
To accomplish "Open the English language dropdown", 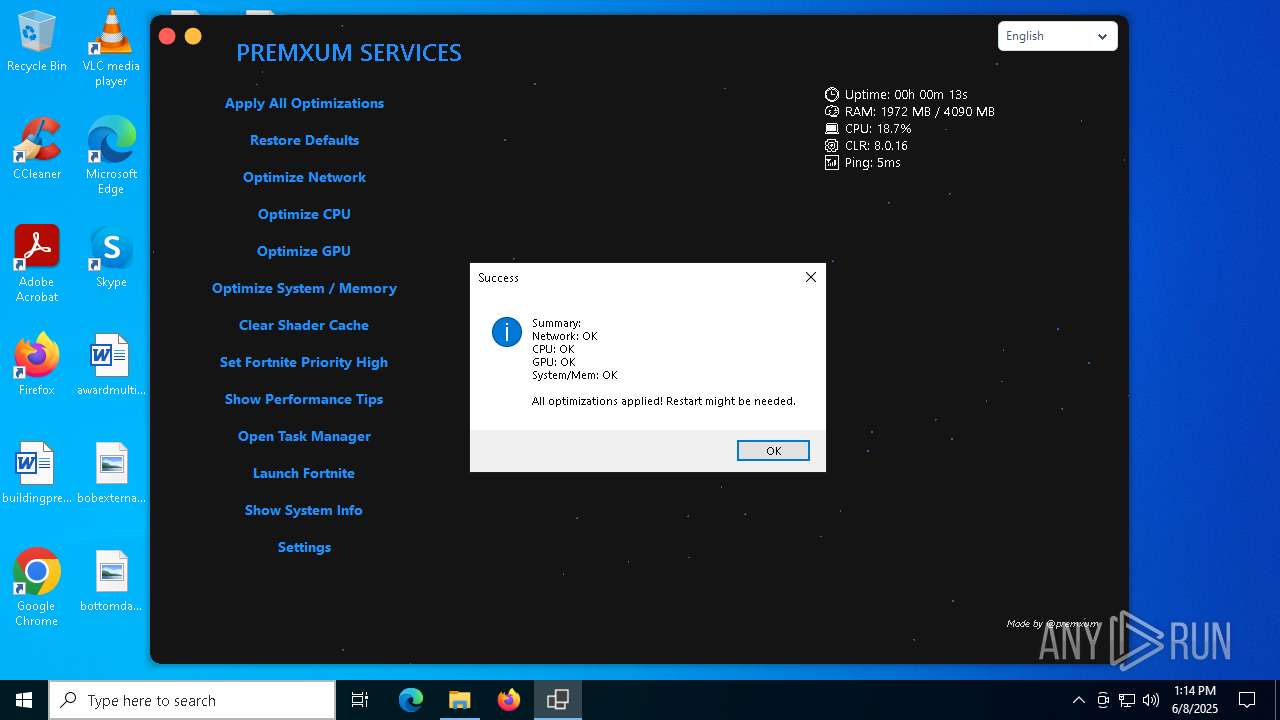I will (1057, 36).
